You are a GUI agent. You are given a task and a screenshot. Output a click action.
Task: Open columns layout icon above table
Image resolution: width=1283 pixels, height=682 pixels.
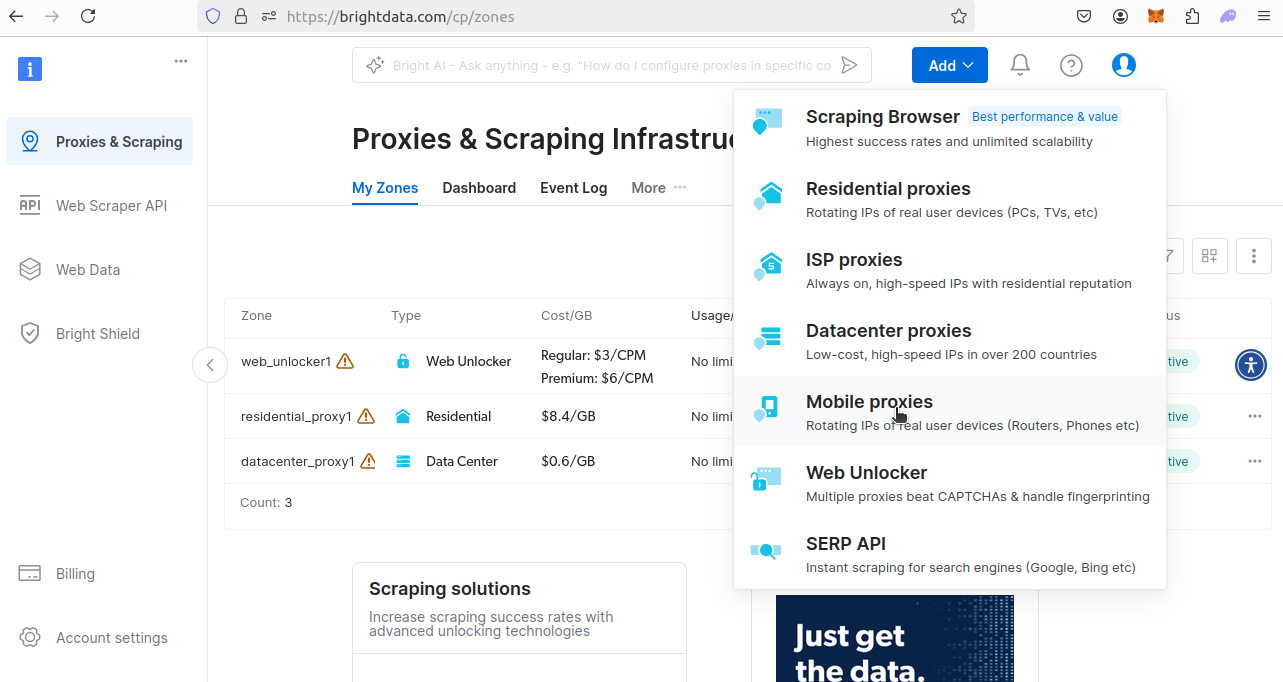tap(1210, 256)
